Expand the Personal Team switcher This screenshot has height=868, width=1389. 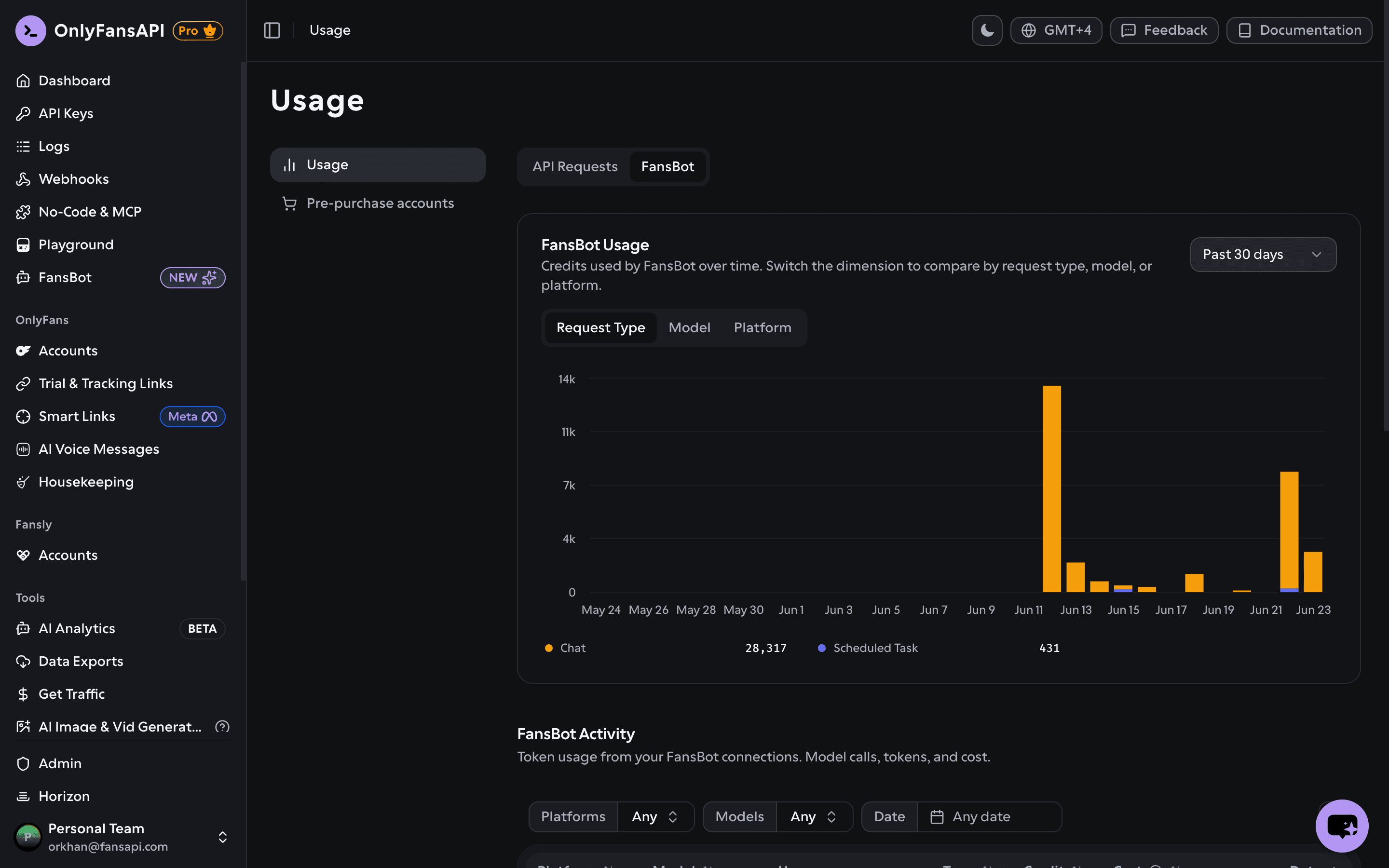223,837
